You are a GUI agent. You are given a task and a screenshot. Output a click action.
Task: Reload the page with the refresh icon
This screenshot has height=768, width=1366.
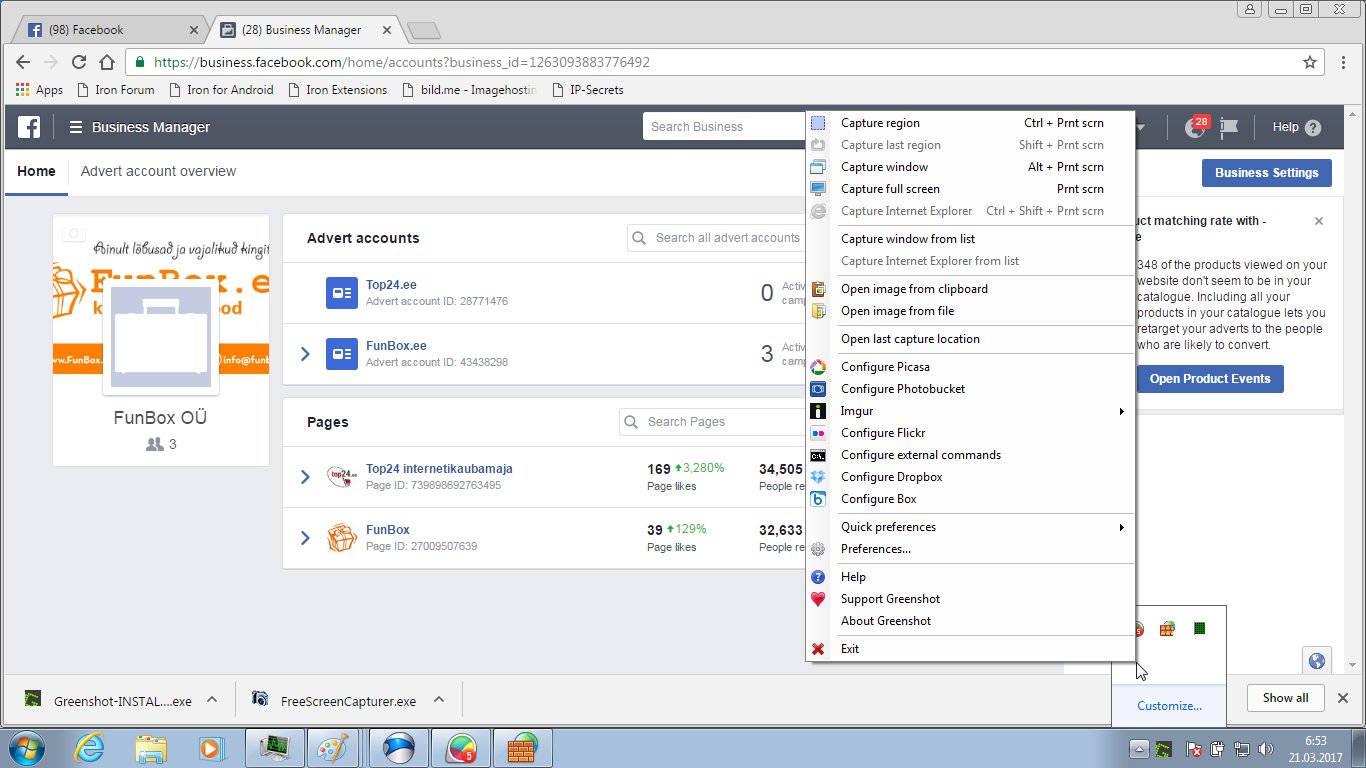click(x=79, y=62)
